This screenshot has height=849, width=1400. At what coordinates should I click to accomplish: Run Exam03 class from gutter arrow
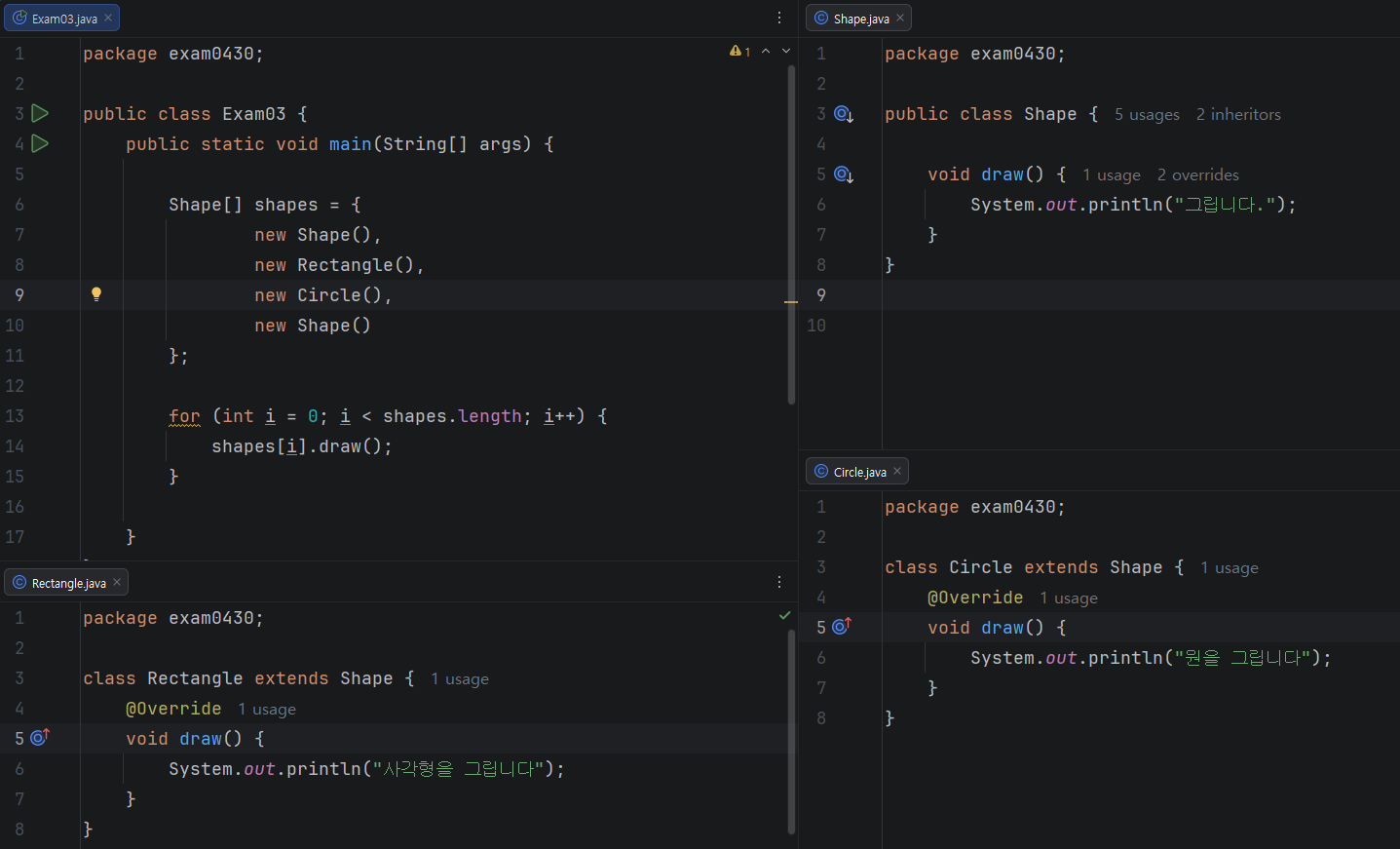coord(40,113)
